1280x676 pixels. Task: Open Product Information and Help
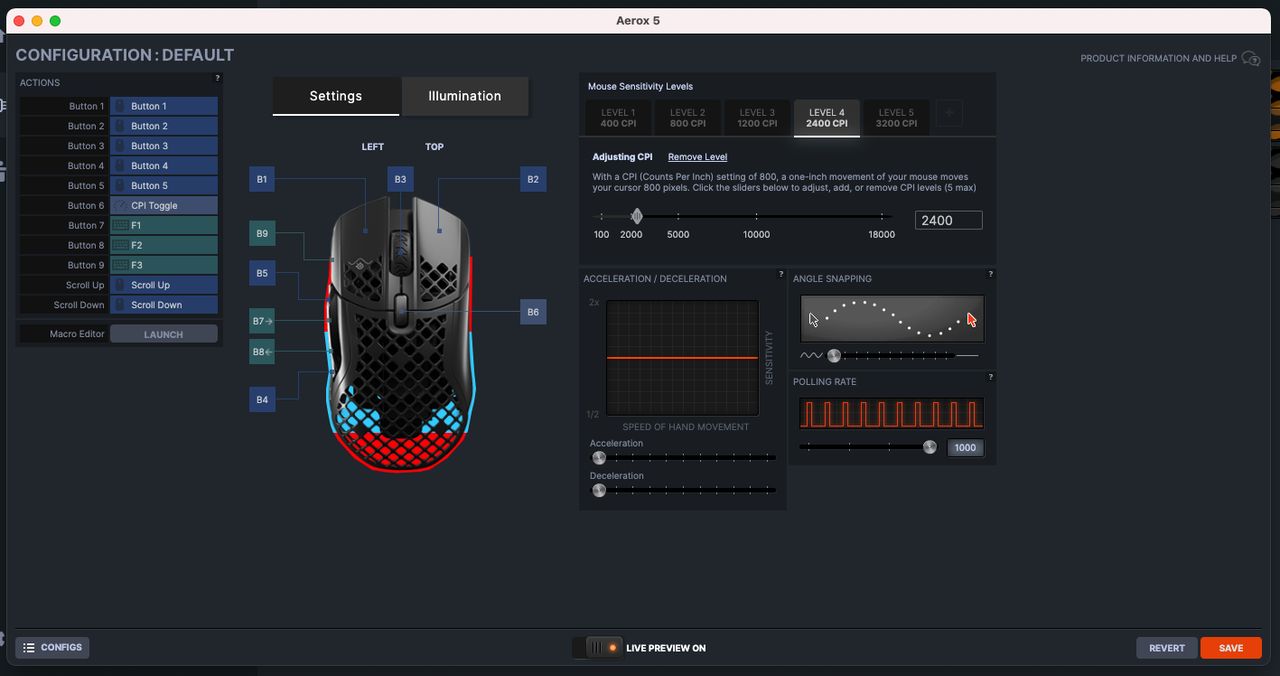pyautogui.click(x=1170, y=59)
